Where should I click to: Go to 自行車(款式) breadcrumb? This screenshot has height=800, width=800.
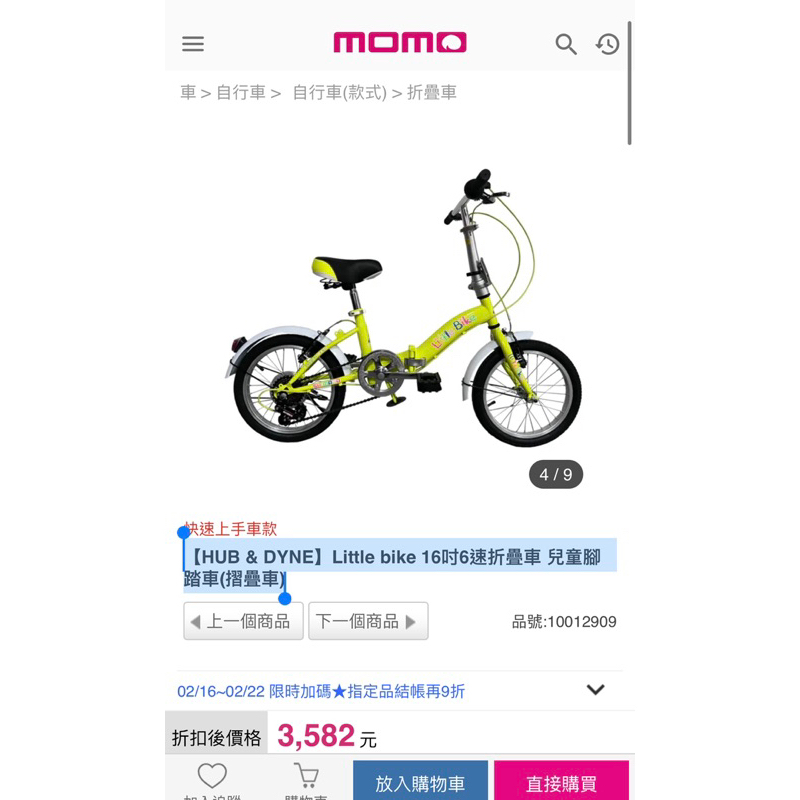(x=339, y=92)
